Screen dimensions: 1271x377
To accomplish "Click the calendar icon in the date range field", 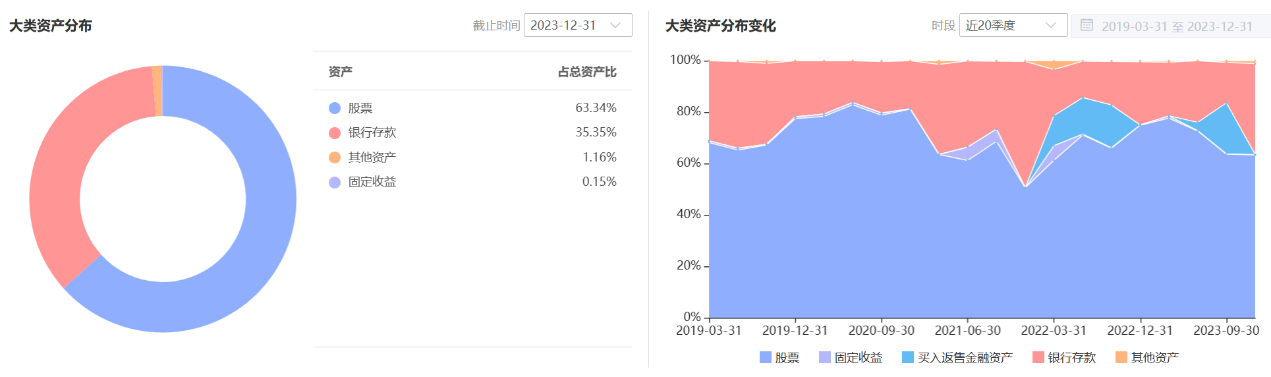I will (x=1087, y=25).
